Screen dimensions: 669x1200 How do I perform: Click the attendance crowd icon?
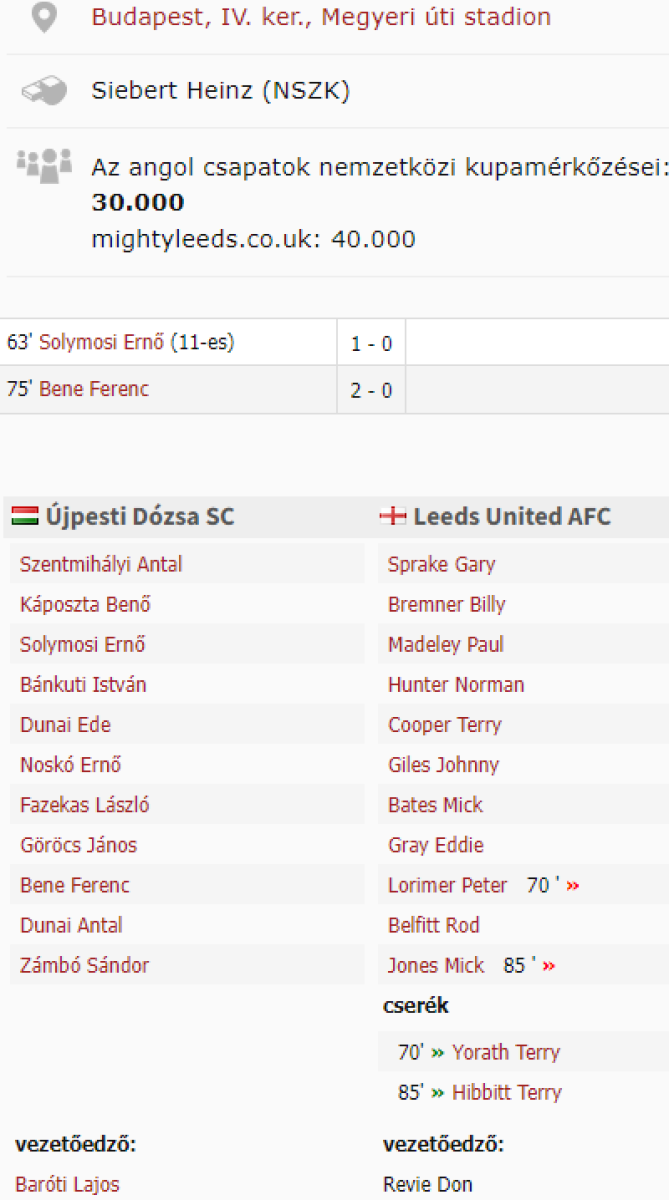coord(44,162)
